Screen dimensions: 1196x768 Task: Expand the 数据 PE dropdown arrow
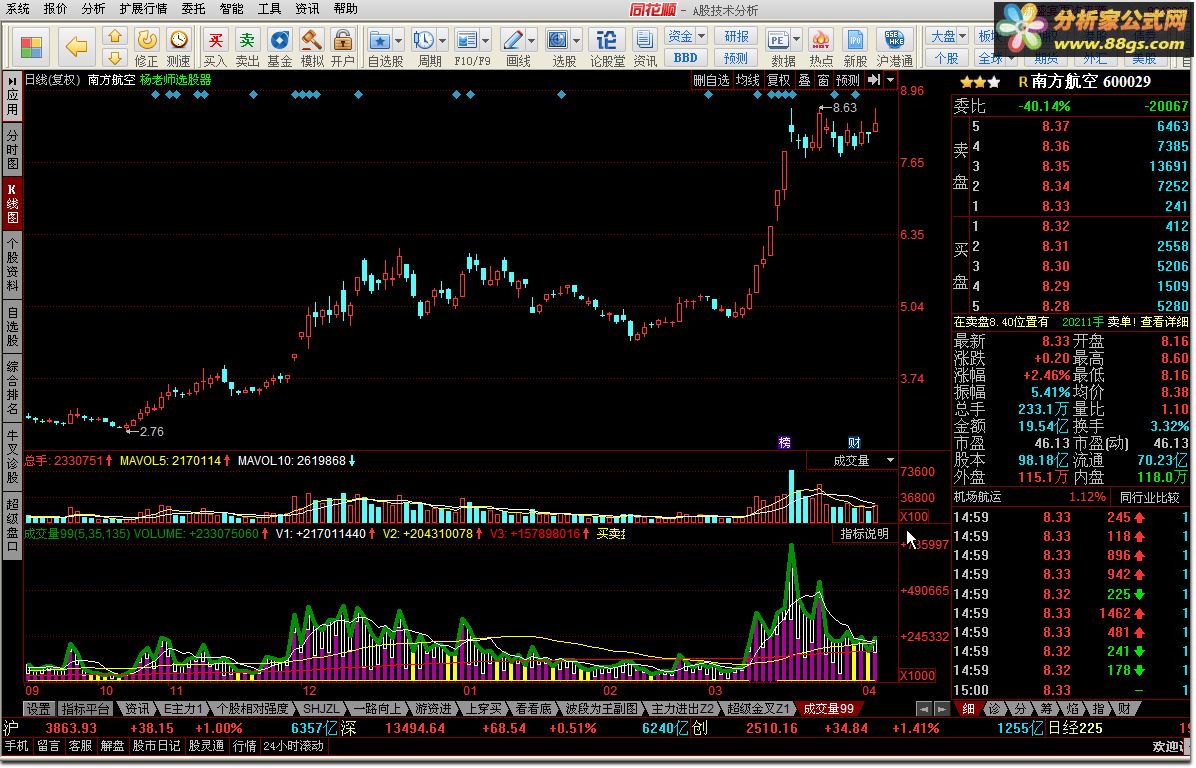796,40
